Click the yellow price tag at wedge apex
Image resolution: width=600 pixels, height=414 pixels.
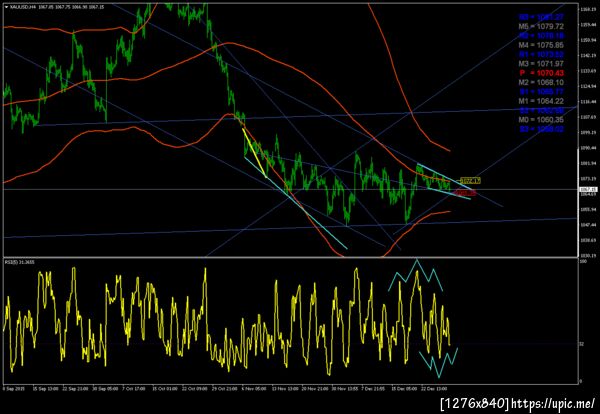click(x=470, y=180)
